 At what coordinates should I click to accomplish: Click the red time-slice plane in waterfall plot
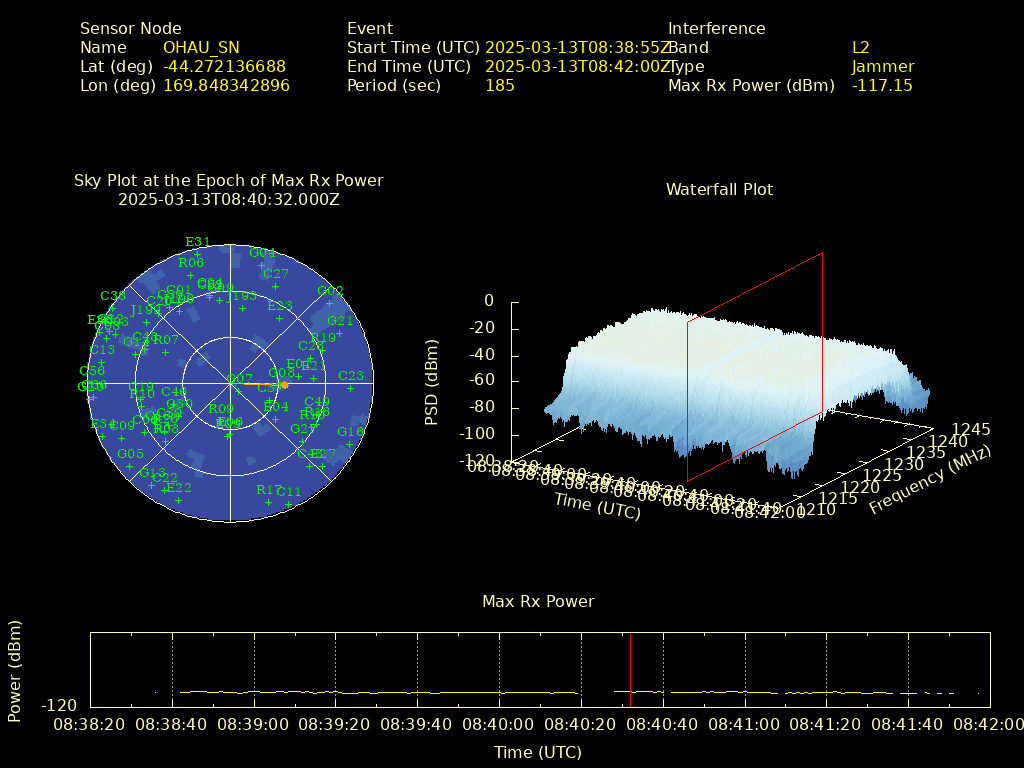[756, 365]
